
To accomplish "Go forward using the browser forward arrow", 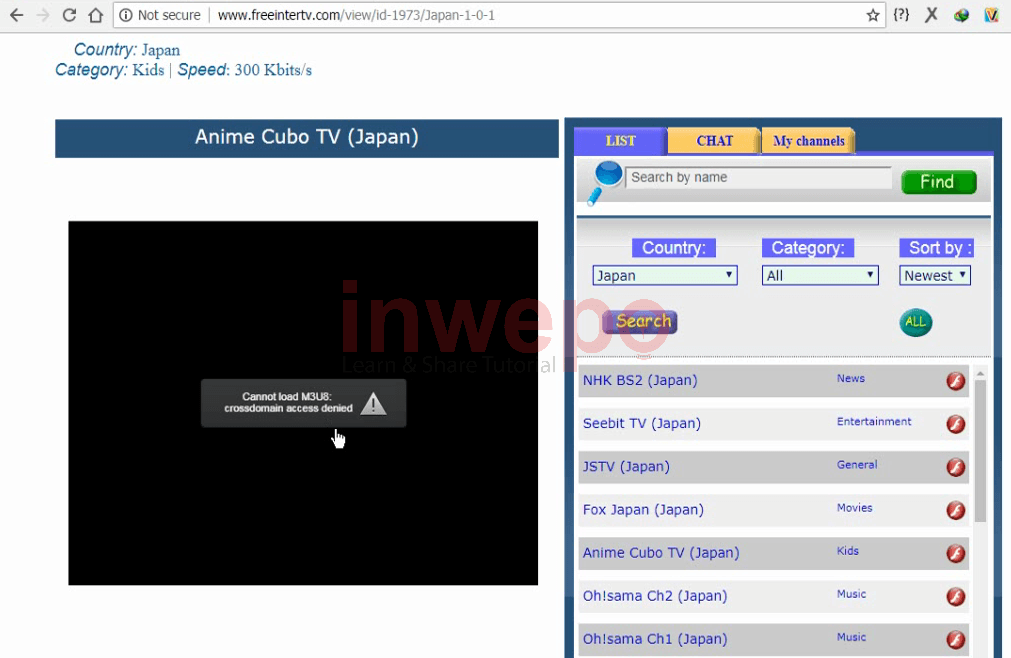I will tap(43, 15).
